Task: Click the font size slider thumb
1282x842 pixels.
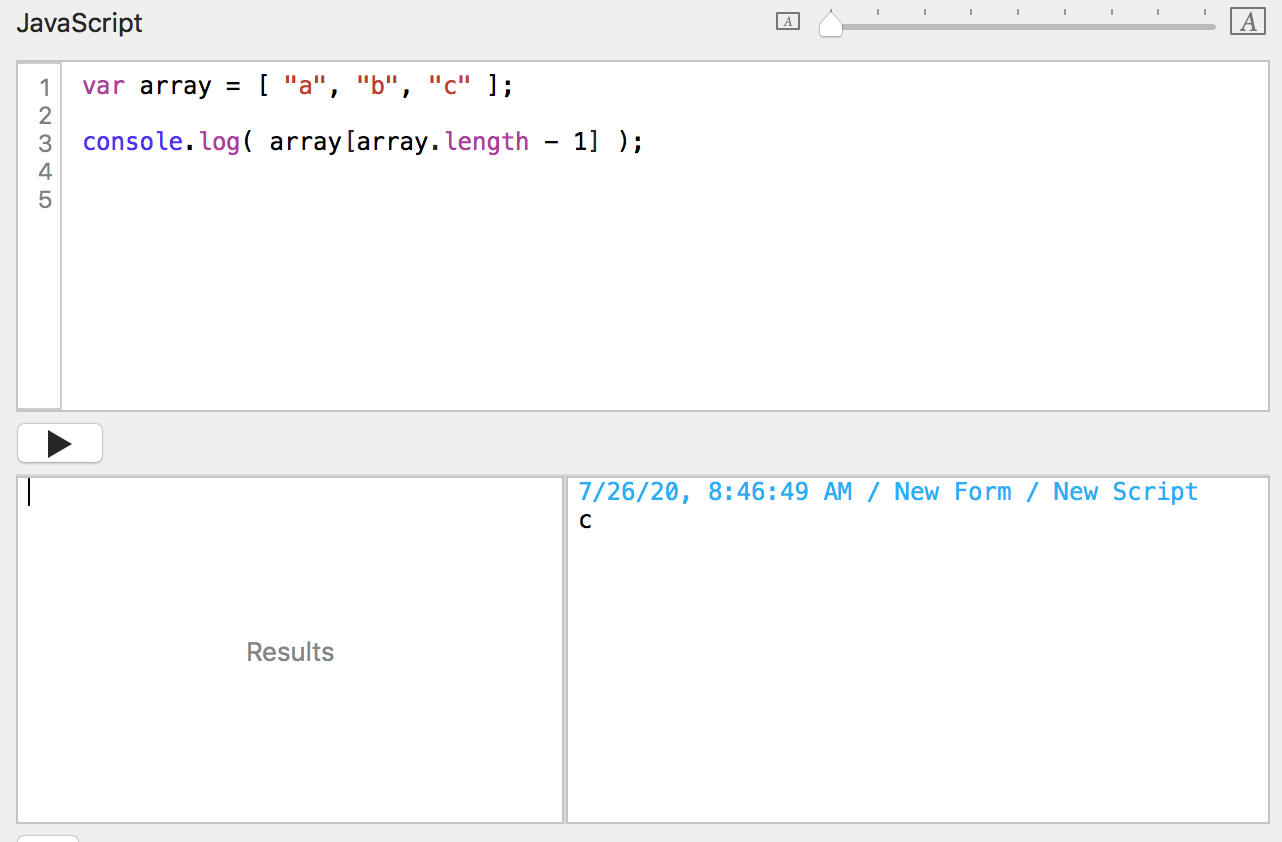Action: (831, 24)
